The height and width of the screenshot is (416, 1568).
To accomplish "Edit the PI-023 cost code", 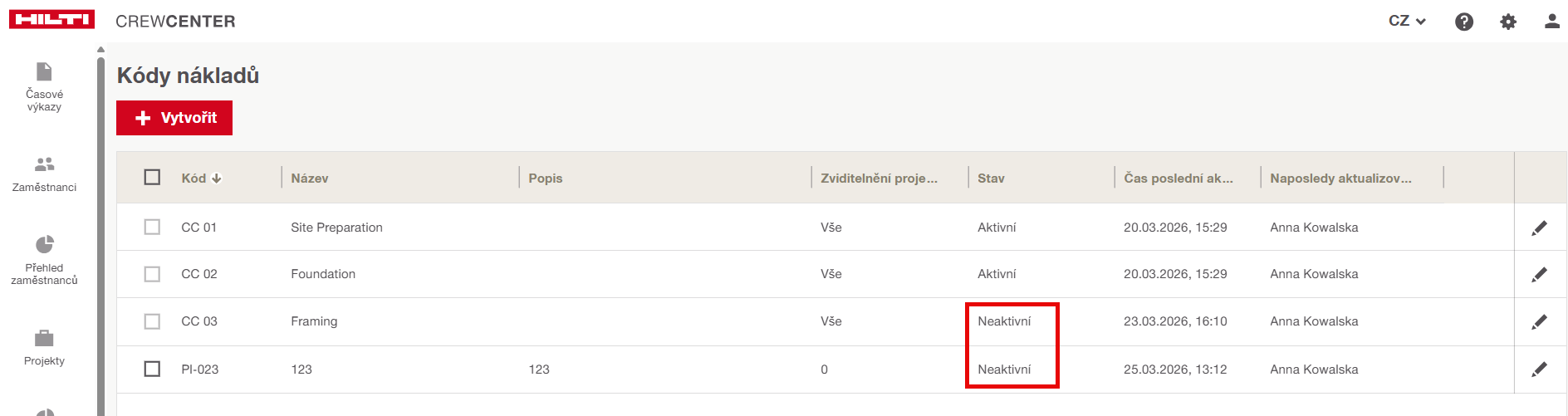I will [1539, 370].
